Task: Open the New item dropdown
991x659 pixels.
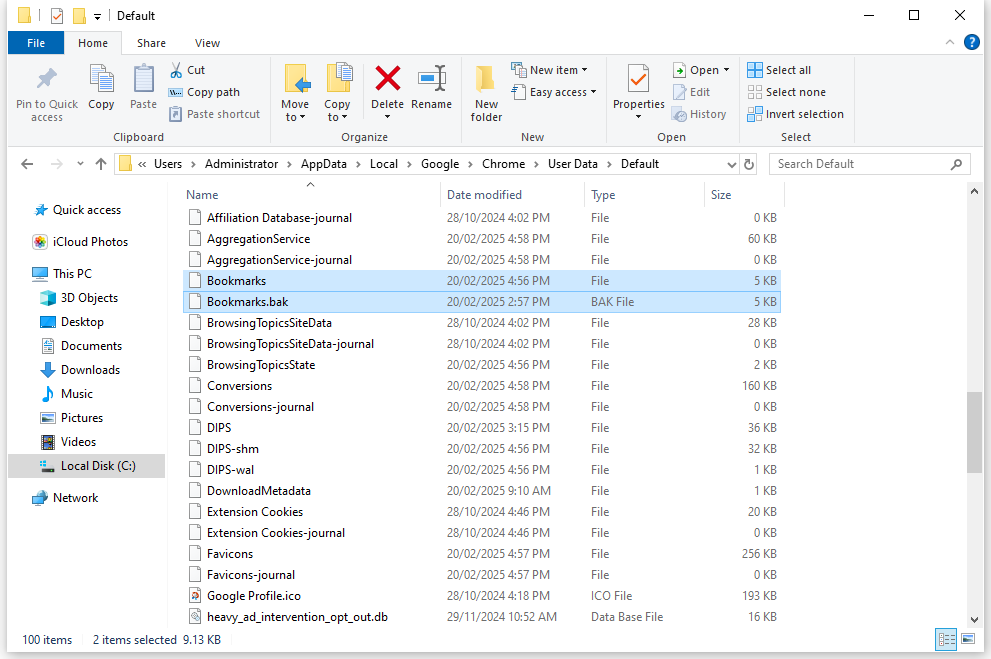Action: 549,70
